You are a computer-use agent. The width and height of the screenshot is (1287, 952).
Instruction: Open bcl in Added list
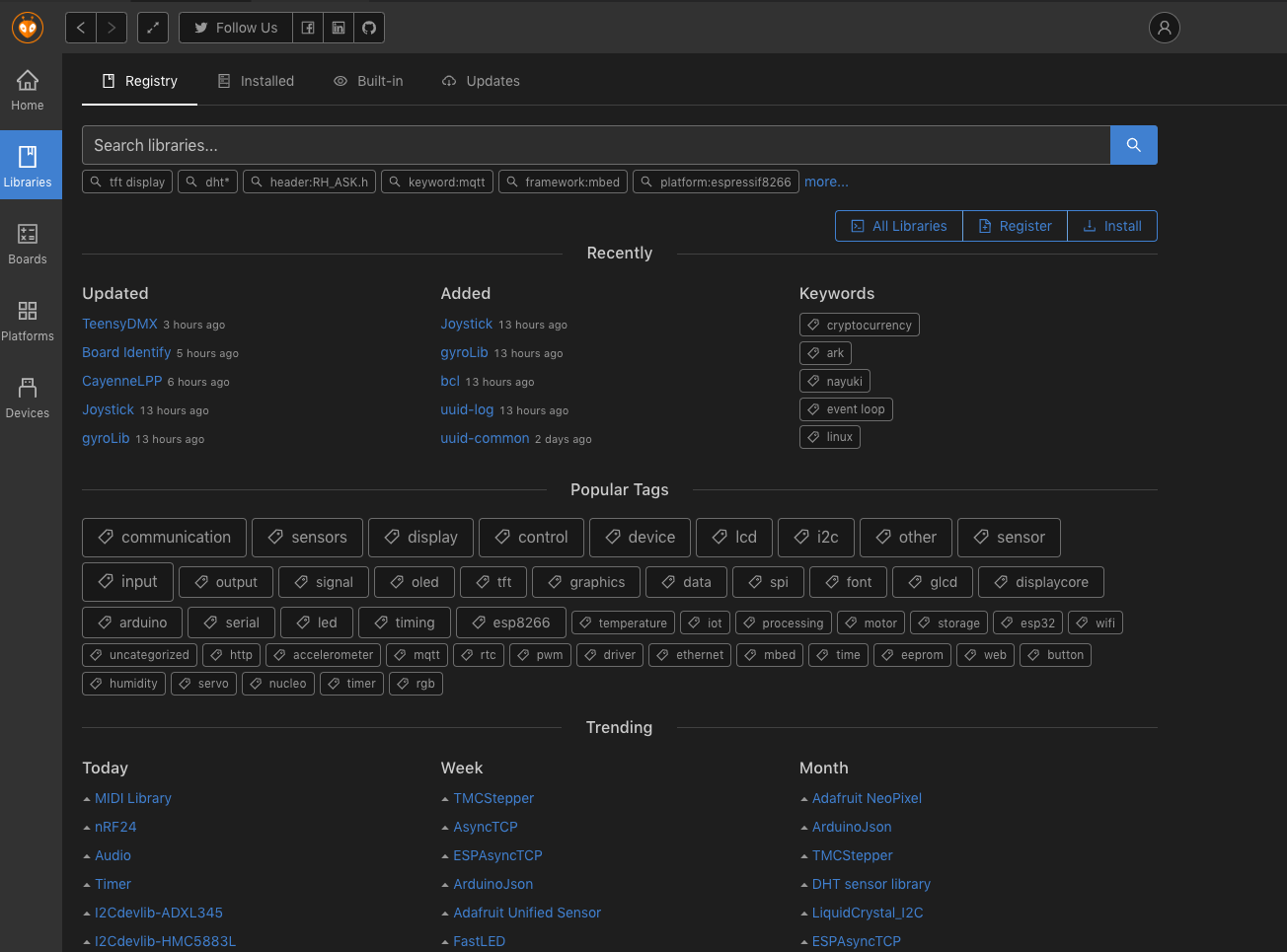tap(450, 381)
